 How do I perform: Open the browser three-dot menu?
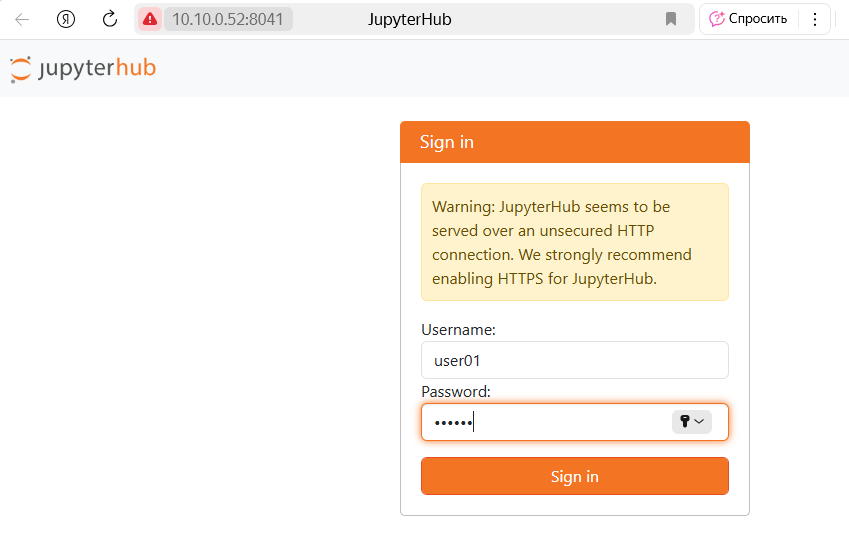click(815, 19)
